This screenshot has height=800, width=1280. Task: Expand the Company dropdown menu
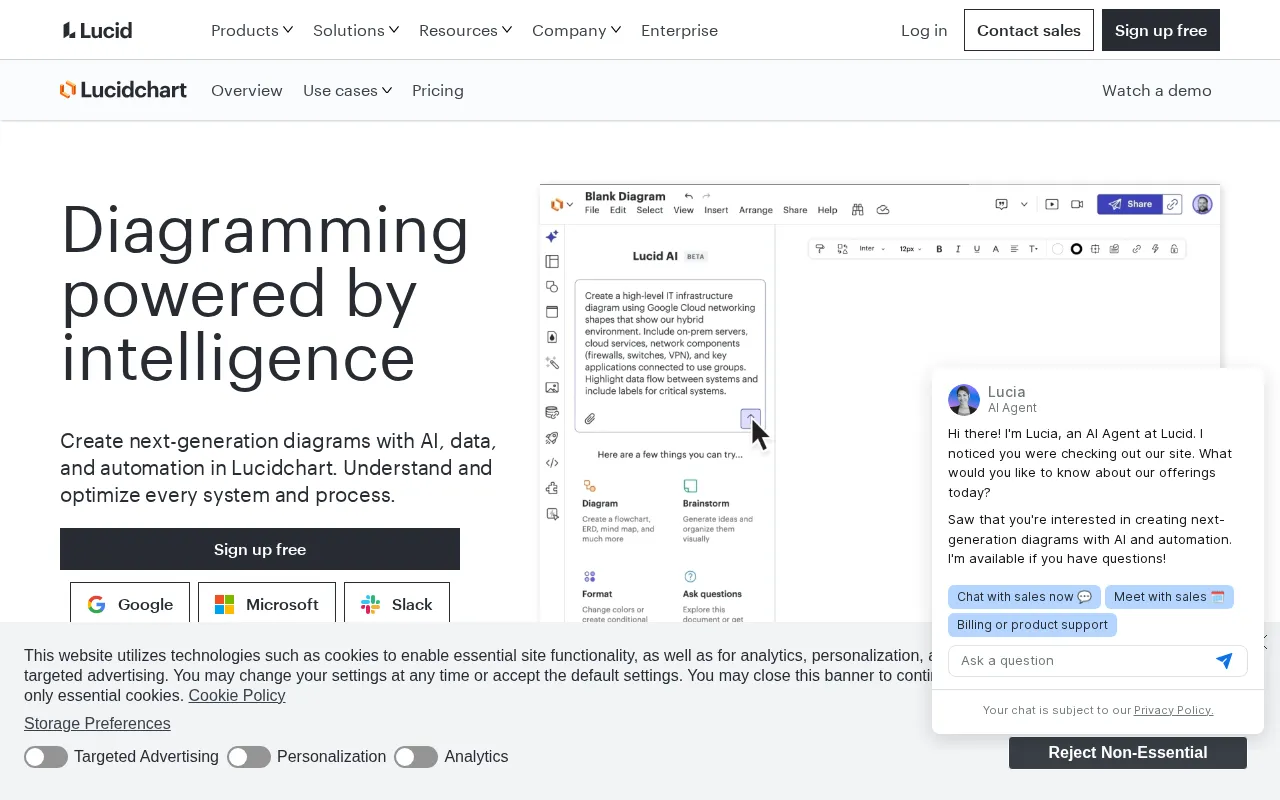point(577,30)
